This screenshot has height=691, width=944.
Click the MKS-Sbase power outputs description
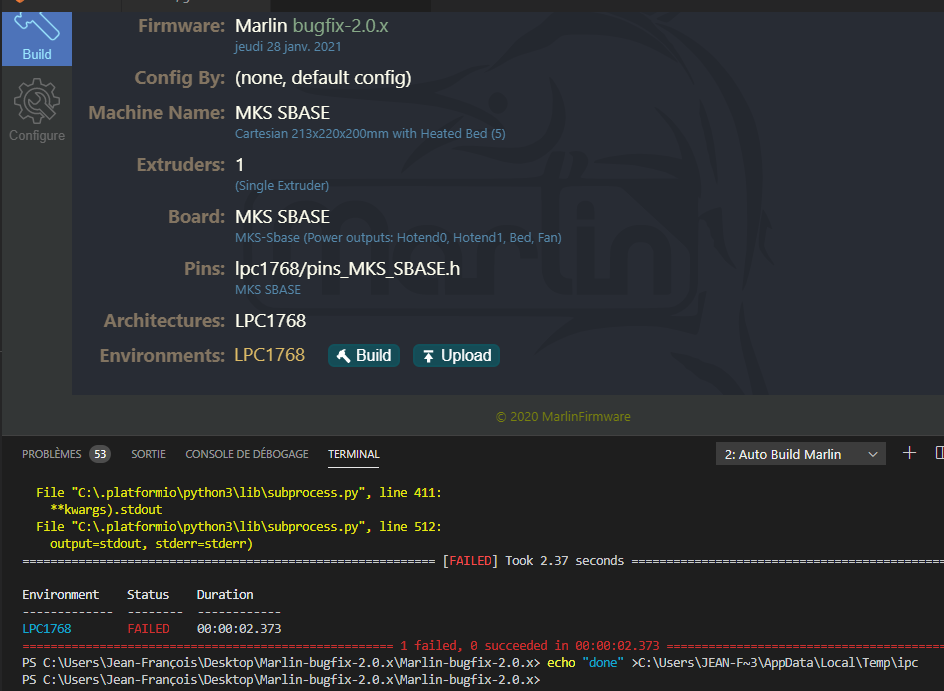[x=398, y=238]
